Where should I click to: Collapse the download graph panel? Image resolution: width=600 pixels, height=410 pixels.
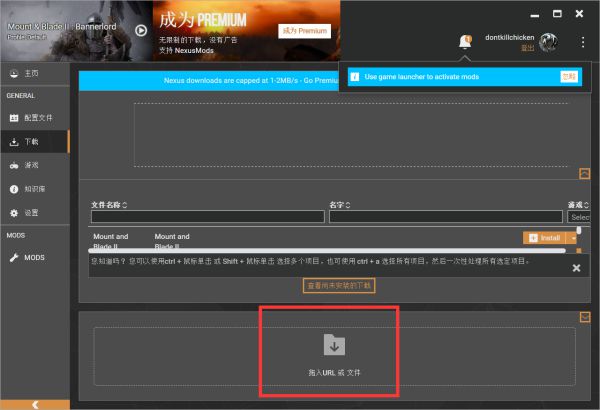pos(585,174)
